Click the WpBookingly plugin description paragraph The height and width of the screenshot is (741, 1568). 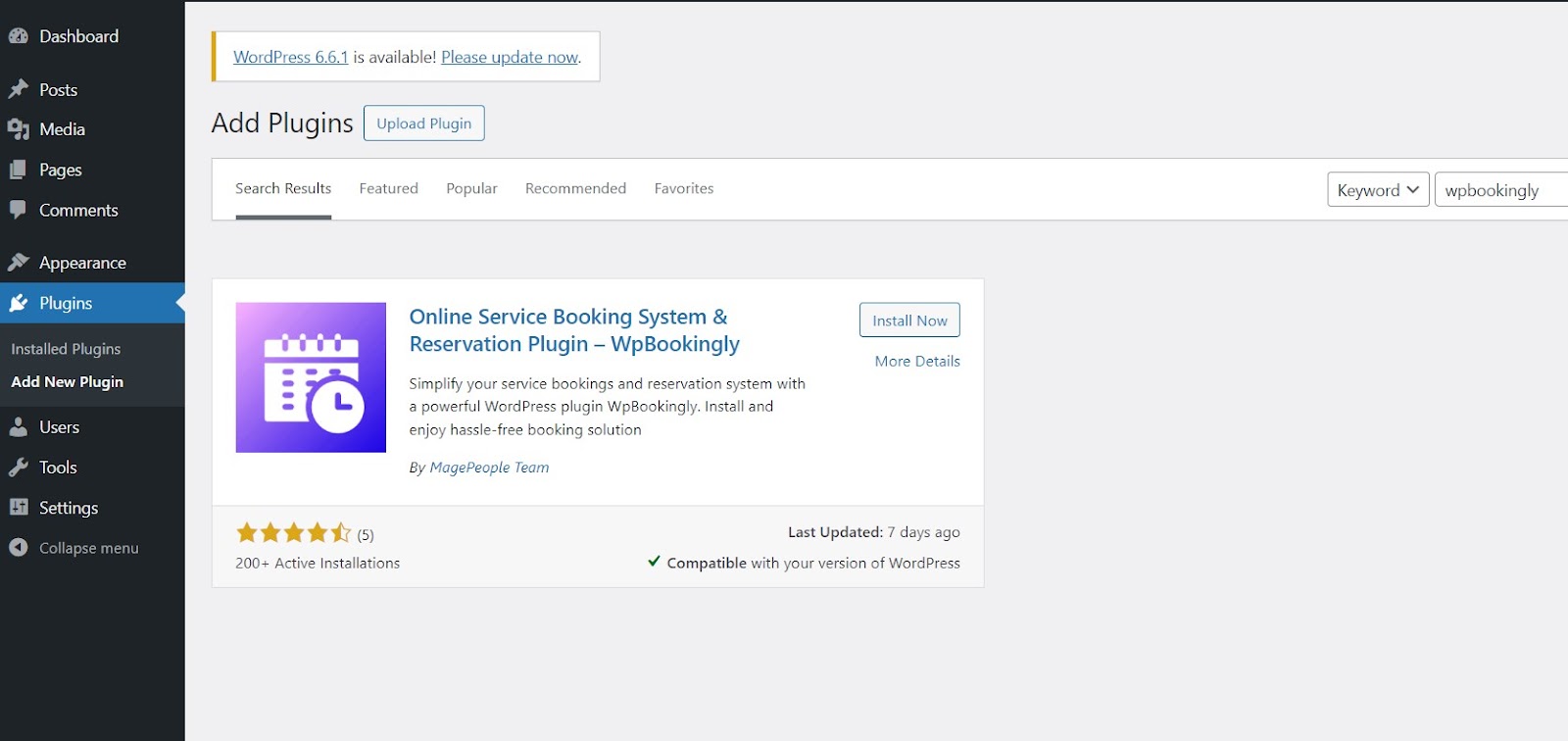(x=607, y=407)
